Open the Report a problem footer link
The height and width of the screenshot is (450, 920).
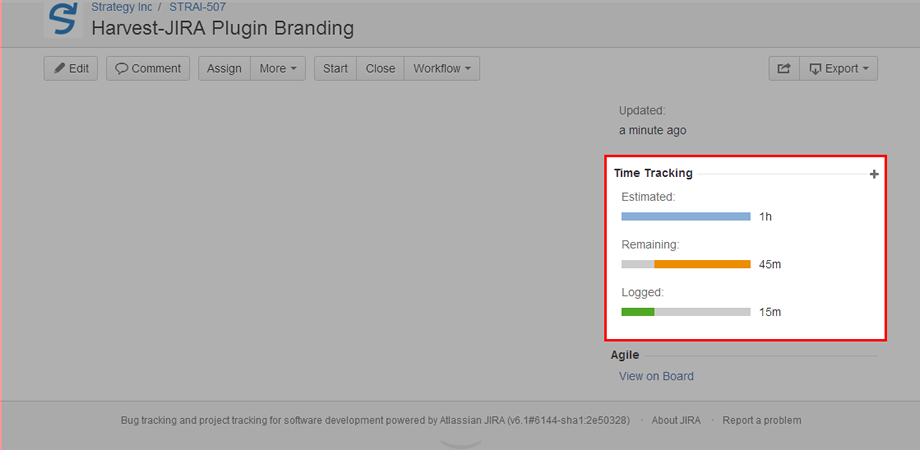[x=762, y=420]
